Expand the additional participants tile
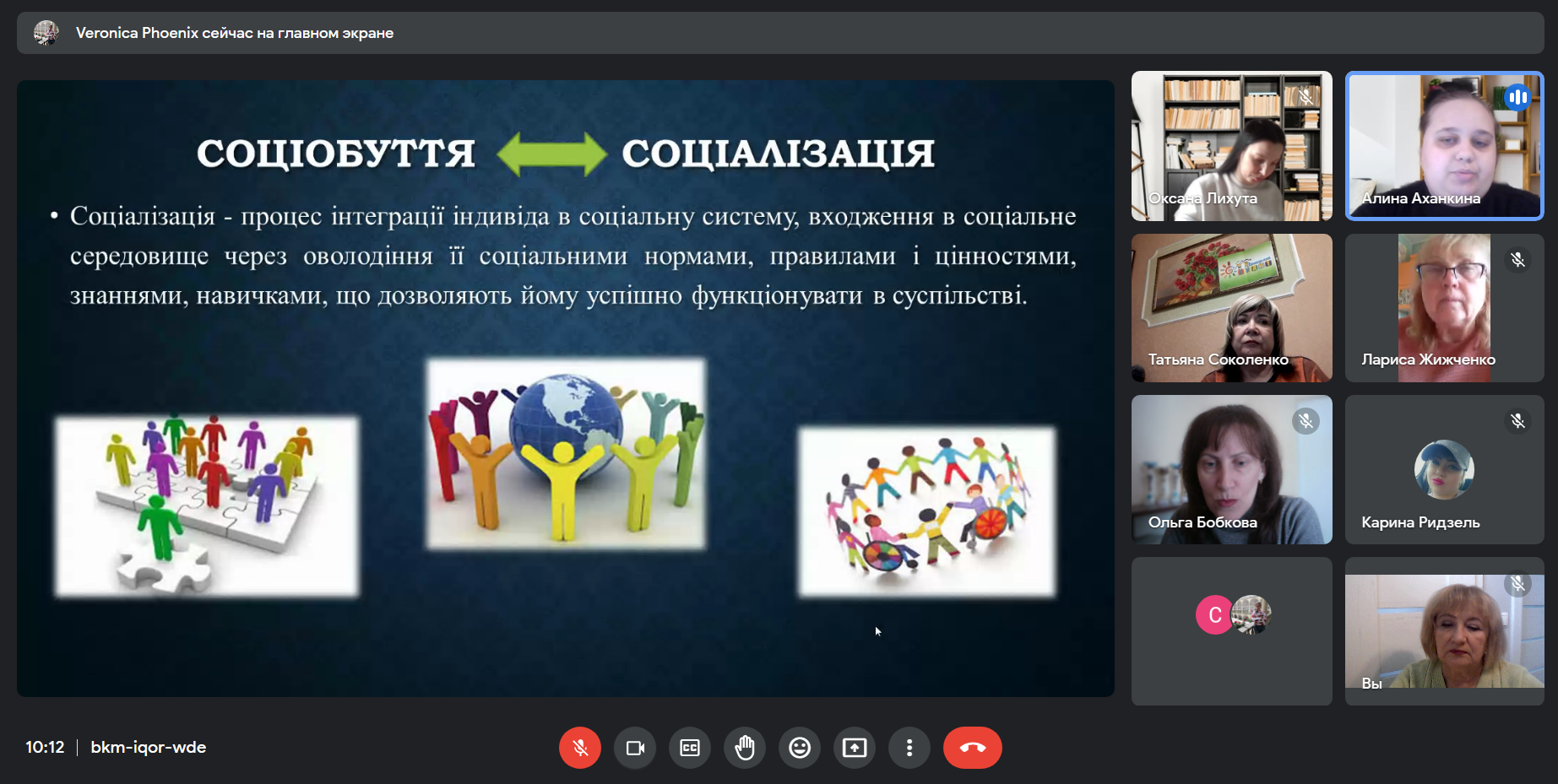The image size is (1558, 784). [1231, 630]
